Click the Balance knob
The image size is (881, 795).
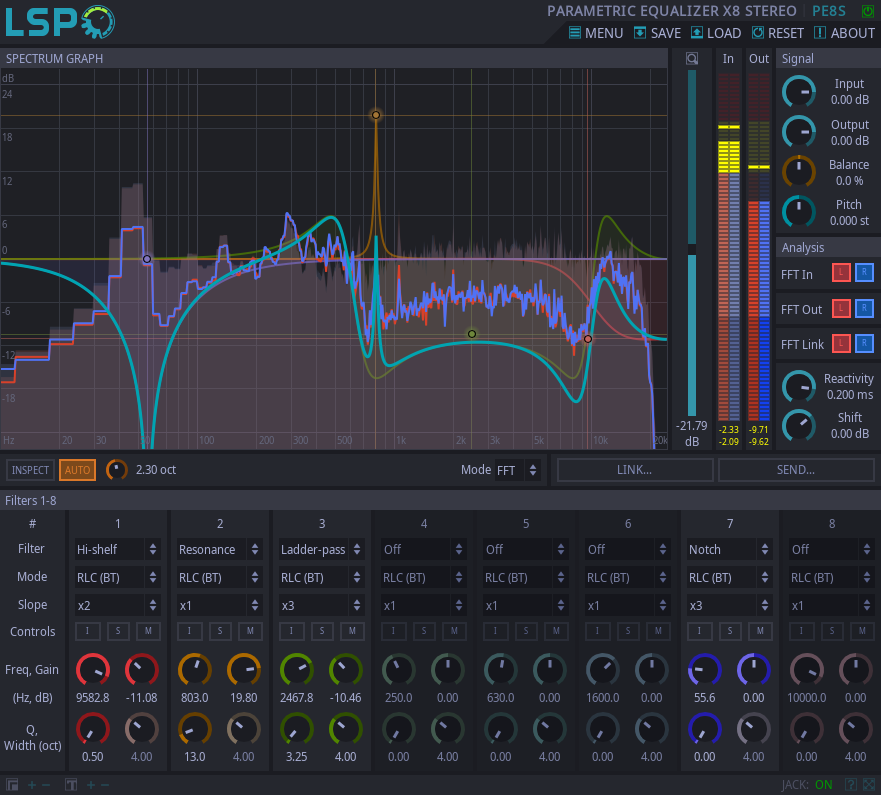coord(799,172)
